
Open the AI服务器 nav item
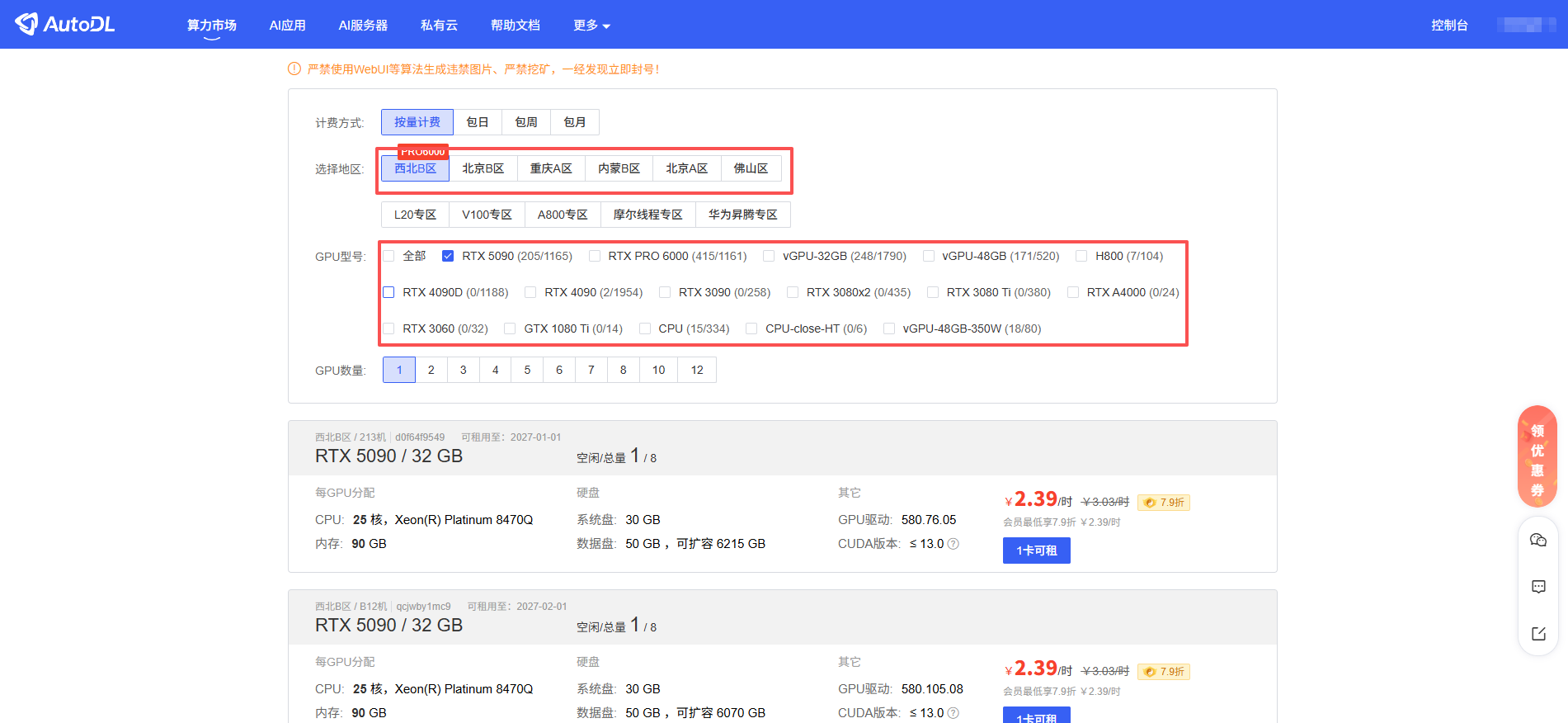tap(363, 26)
